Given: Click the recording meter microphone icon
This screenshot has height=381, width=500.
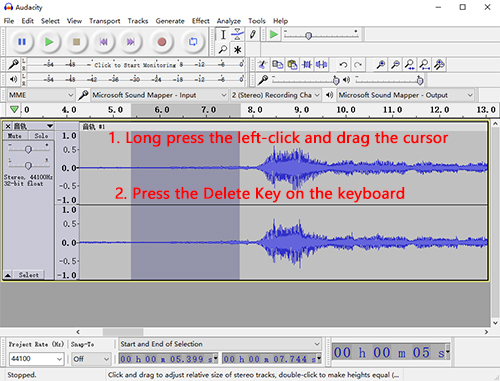Looking at the screenshot, I should pyautogui.click(x=13, y=64).
